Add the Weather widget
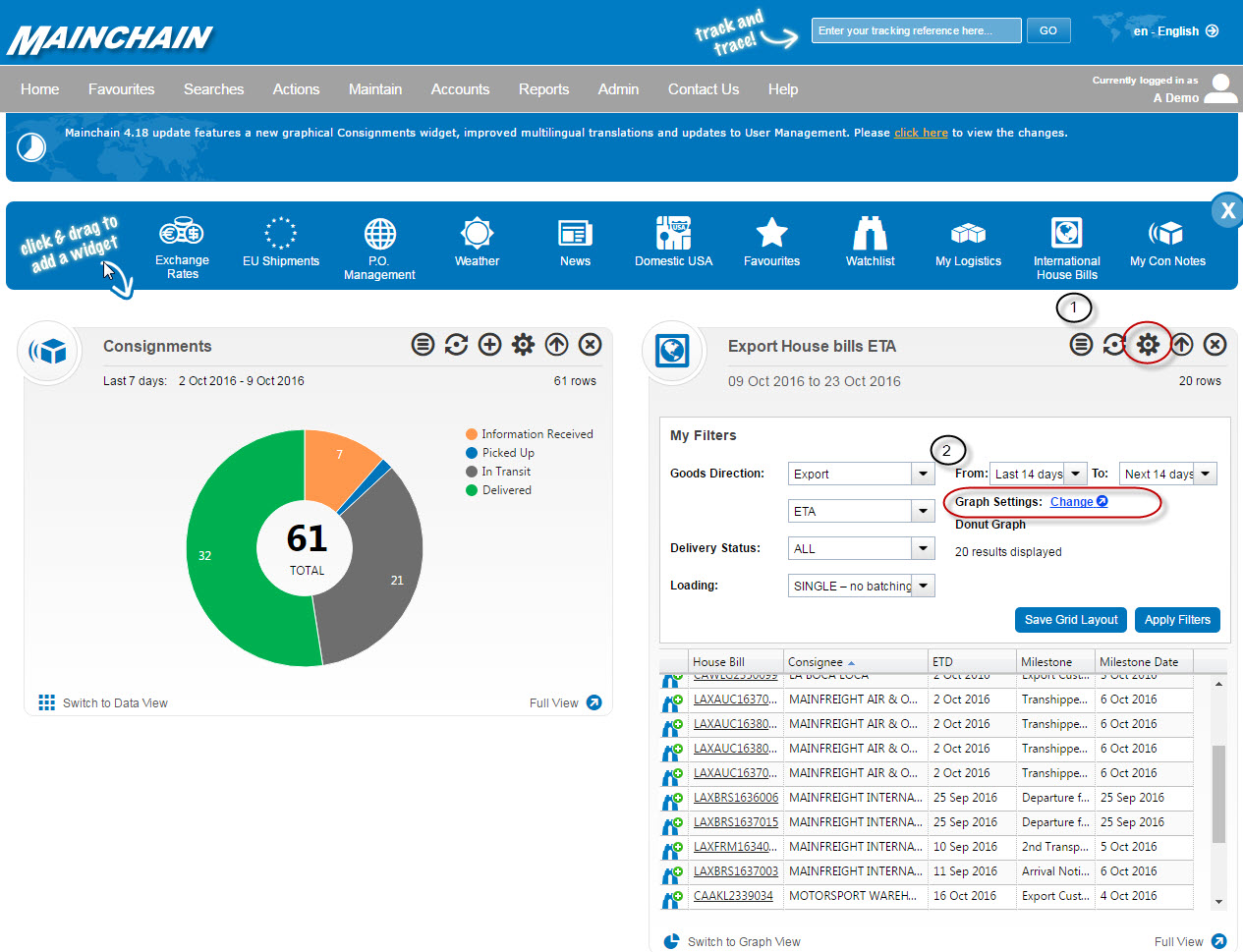 click(477, 242)
